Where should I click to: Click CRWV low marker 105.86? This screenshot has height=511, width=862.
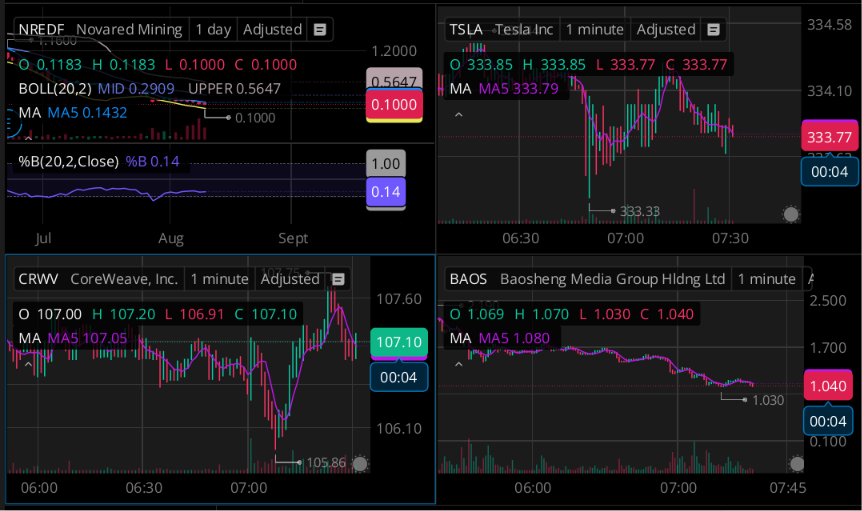point(326,463)
